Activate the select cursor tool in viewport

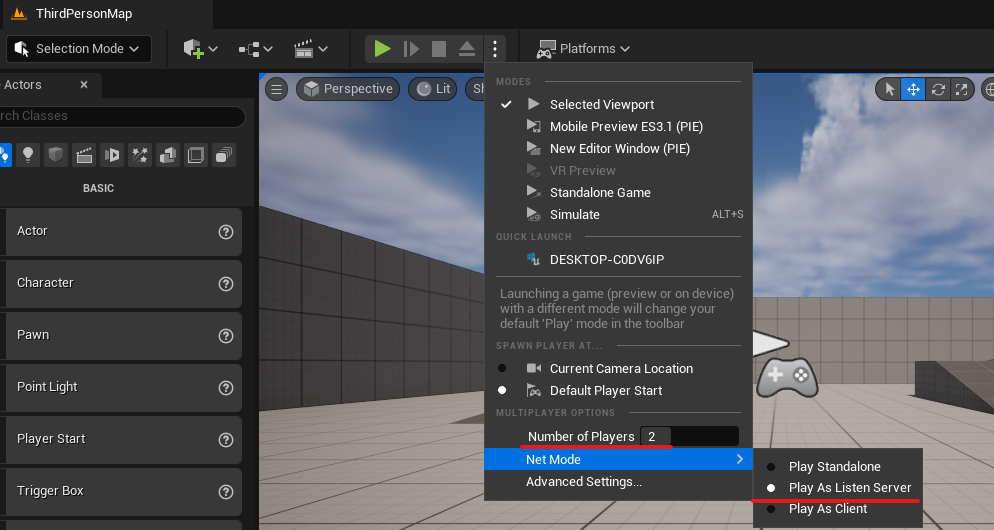pyautogui.click(x=889, y=89)
